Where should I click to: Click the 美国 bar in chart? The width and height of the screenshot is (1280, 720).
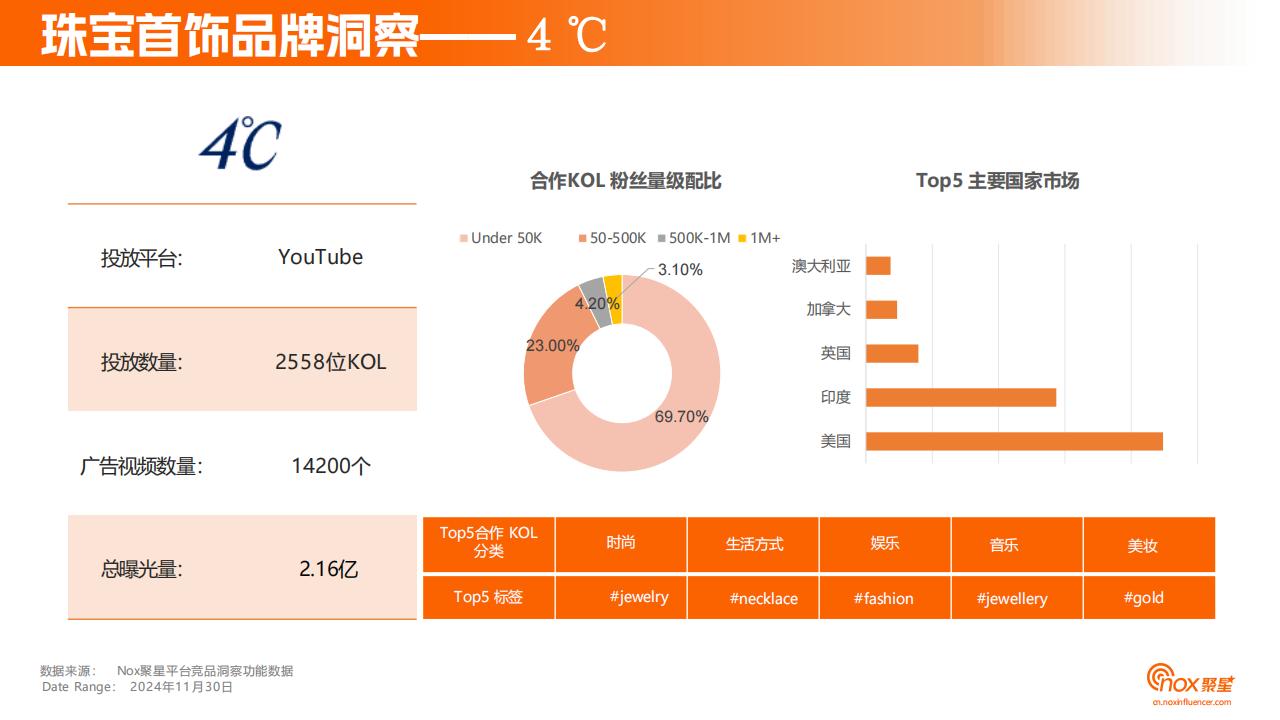tap(1014, 441)
